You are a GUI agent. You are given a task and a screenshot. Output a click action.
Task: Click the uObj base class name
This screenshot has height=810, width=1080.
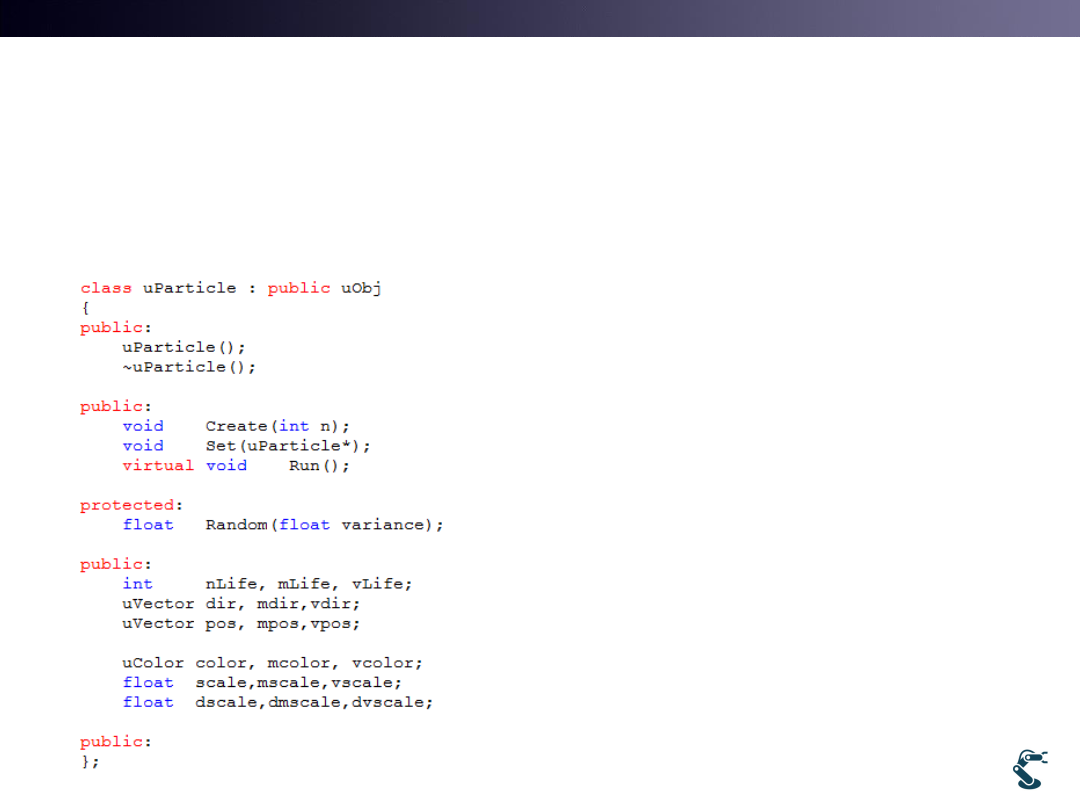point(361,288)
